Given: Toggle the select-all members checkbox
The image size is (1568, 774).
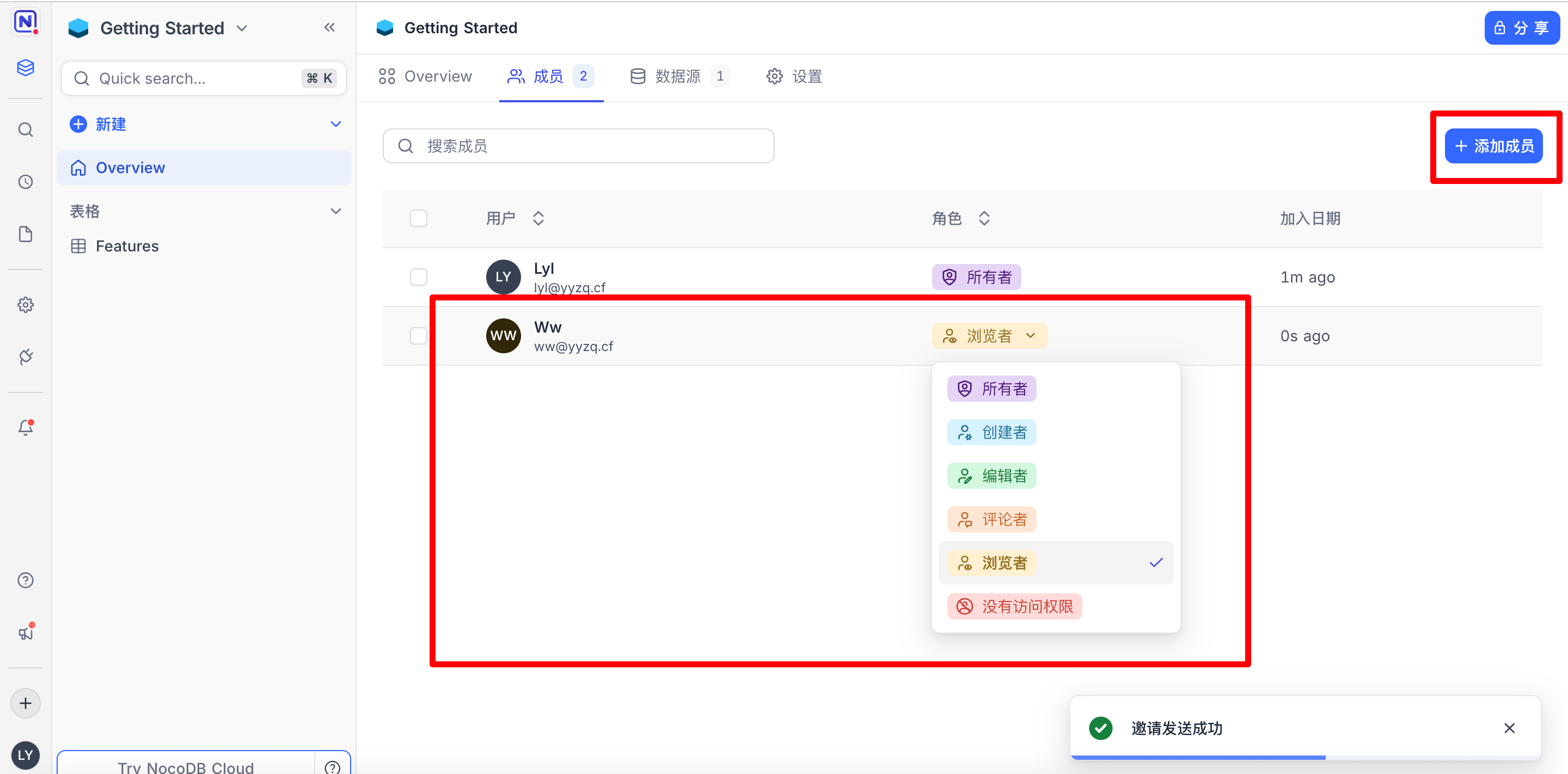Looking at the screenshot, I should [x=418, y=218].
